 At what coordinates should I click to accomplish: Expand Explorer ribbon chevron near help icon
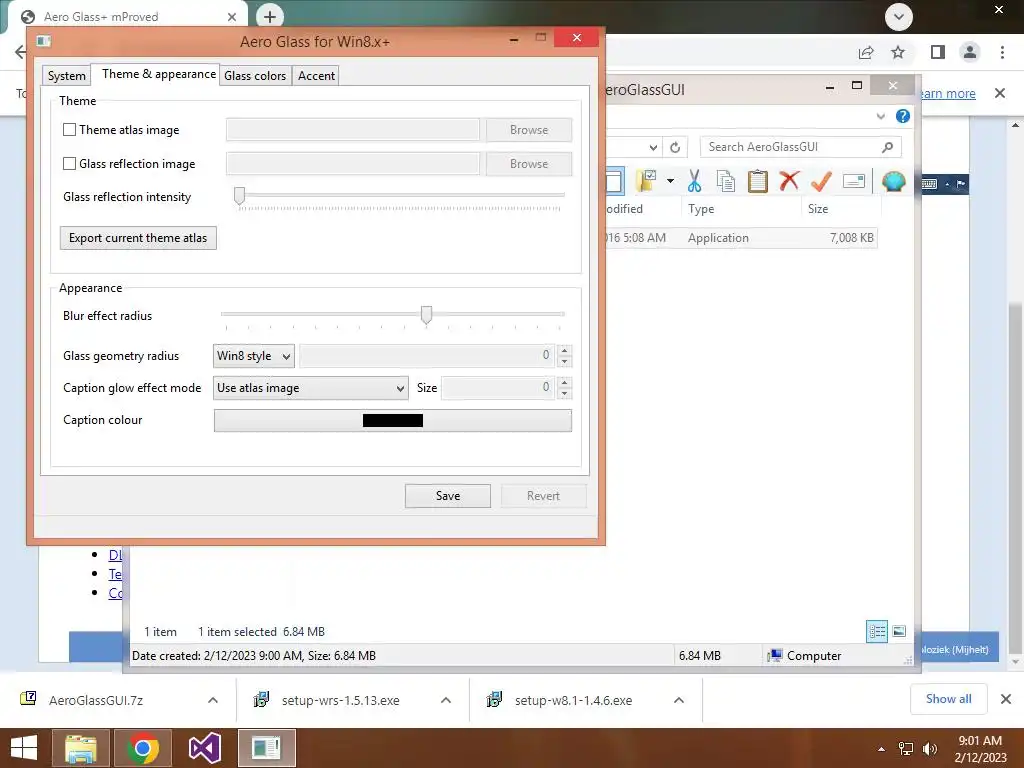880,116
